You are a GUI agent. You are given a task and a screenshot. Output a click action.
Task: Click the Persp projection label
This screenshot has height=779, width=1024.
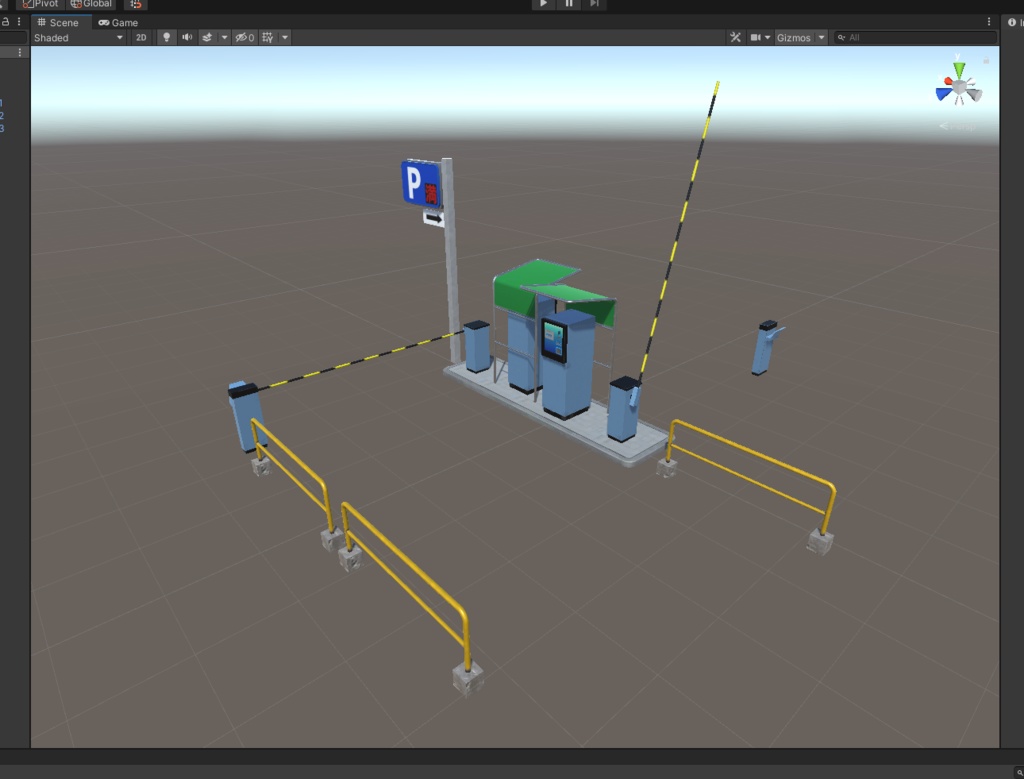958,126
